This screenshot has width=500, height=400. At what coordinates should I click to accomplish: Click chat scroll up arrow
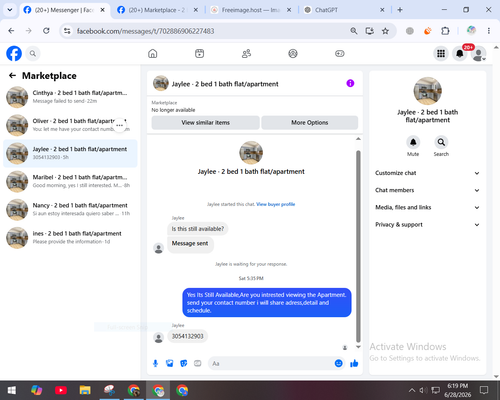point(358,139)
